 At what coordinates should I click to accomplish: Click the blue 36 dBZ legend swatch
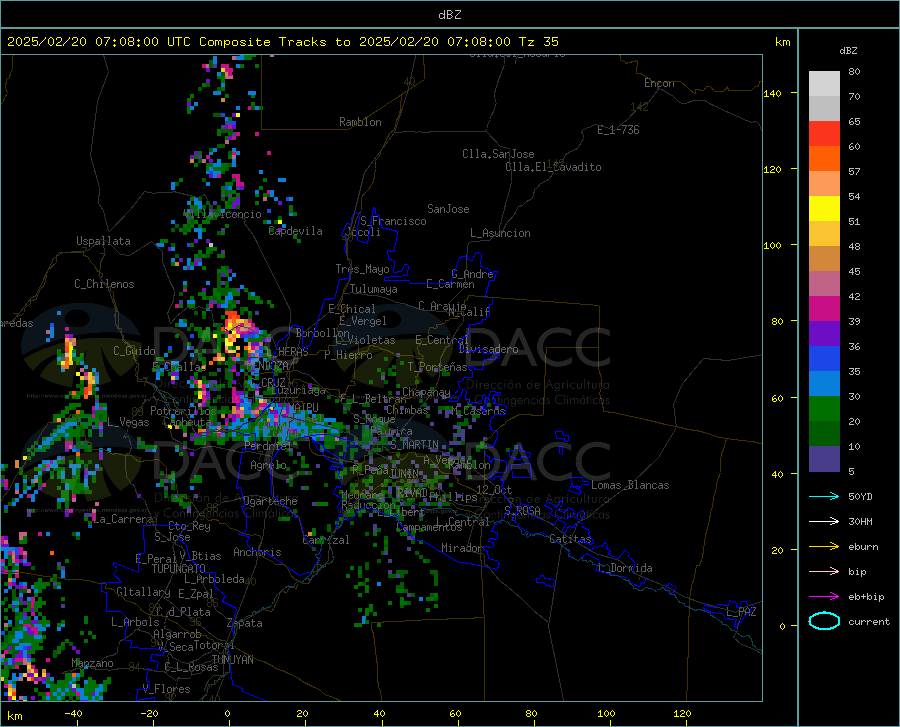(x=824, y=359)
